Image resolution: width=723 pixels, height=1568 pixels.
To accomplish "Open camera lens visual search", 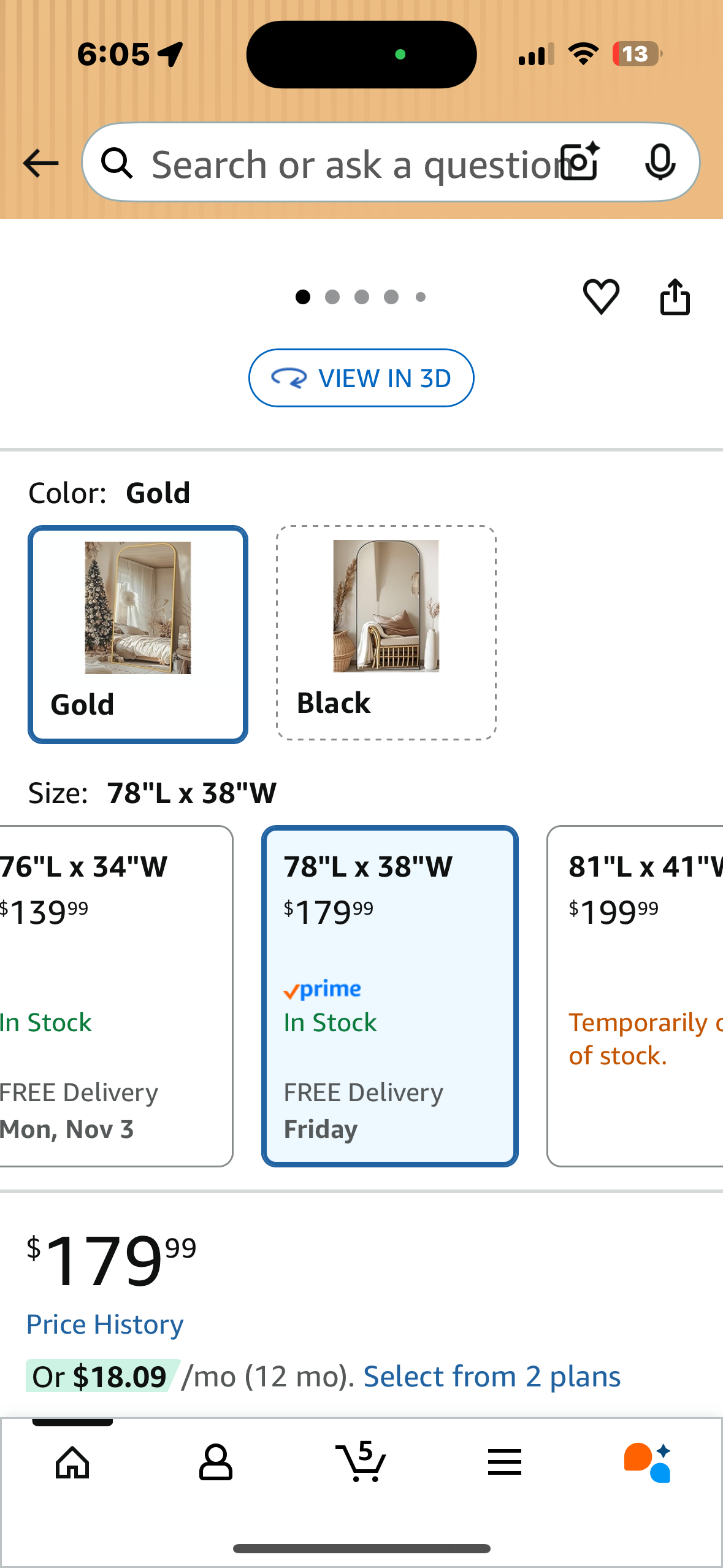I will (581, 162).
